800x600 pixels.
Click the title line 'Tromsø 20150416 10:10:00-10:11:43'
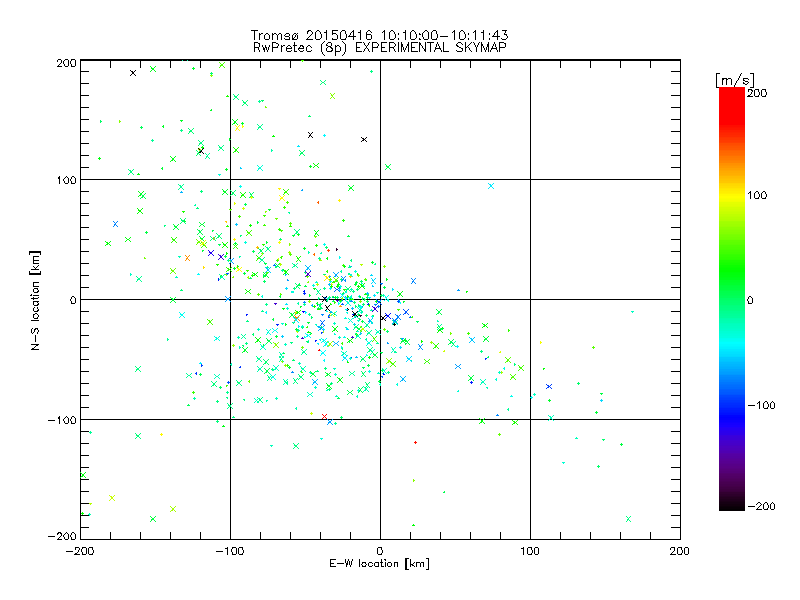tap(379, 35)
